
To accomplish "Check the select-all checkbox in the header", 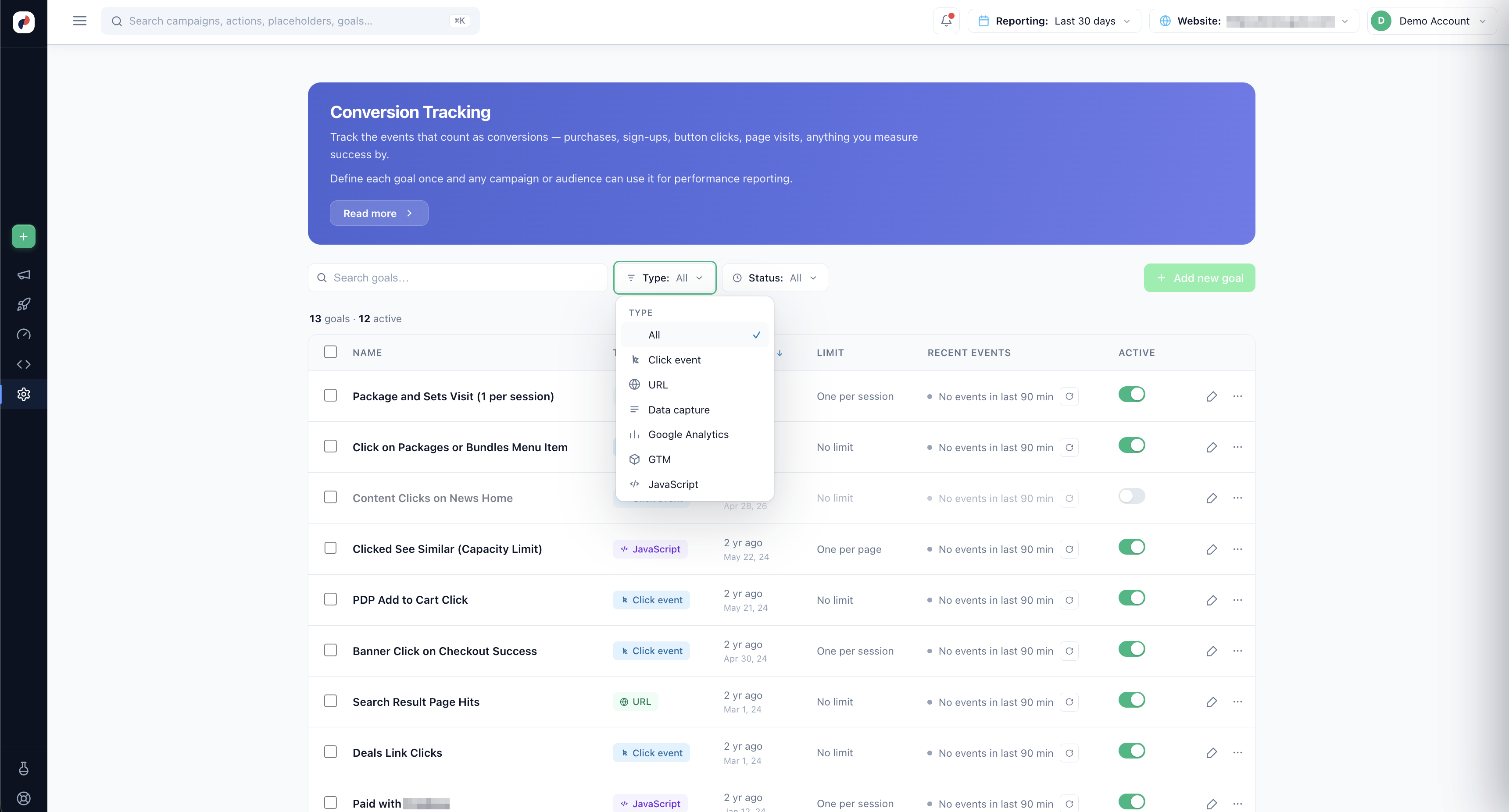I will [330, 352].
